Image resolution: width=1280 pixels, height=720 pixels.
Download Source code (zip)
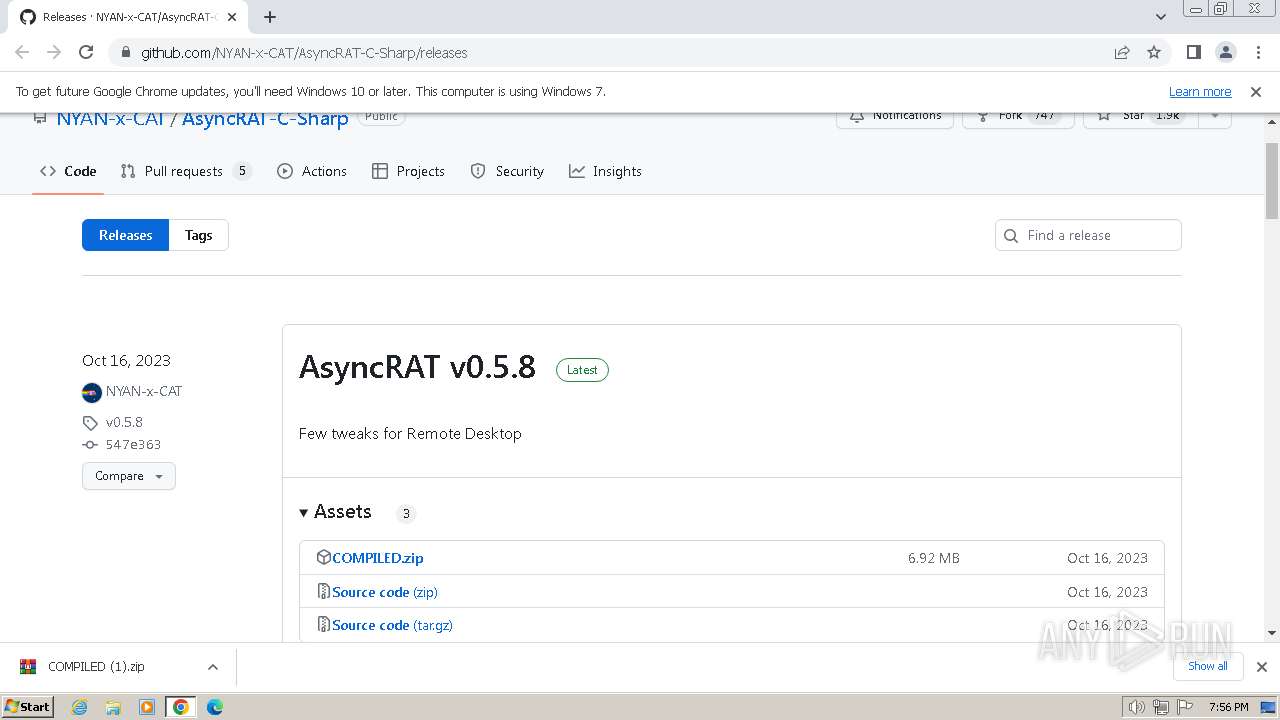pyautogui.click(x=385, y=592)
